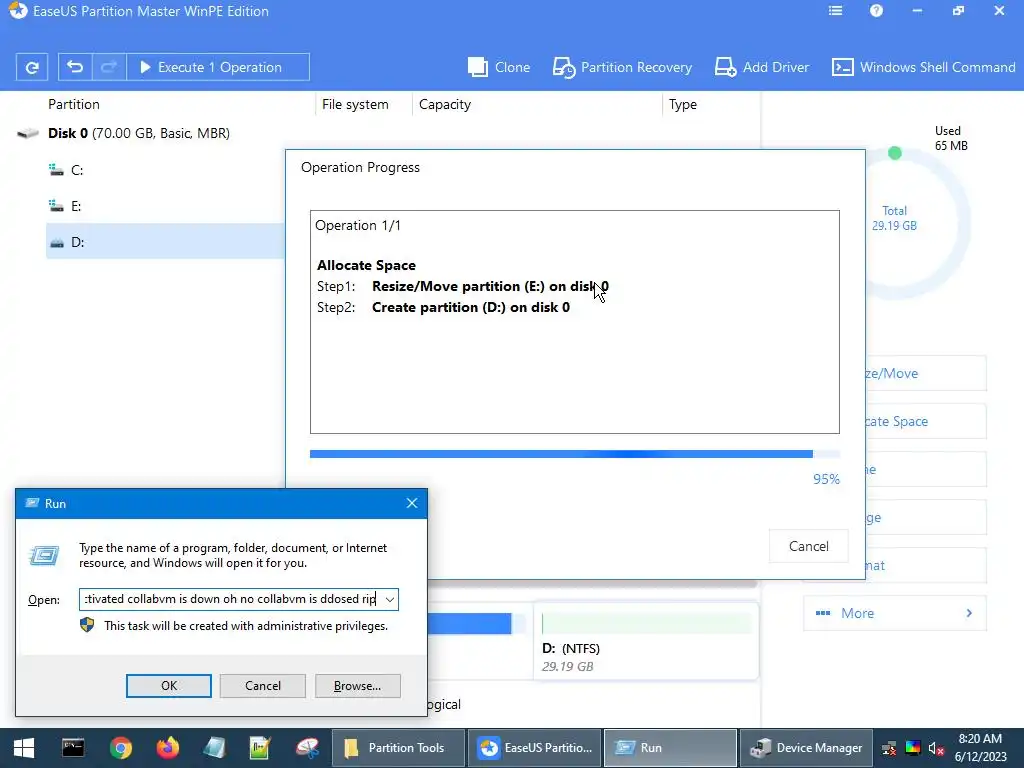Click the Partition column header
The image size is (1024, 768).
pos(74,104)
